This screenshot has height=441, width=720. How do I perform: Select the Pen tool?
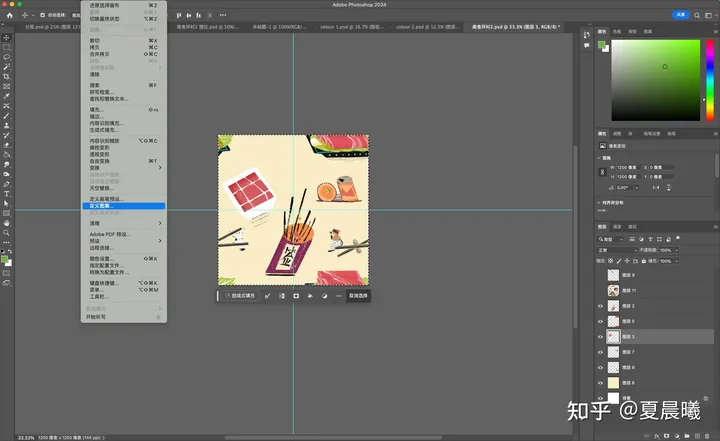[6, 184]
